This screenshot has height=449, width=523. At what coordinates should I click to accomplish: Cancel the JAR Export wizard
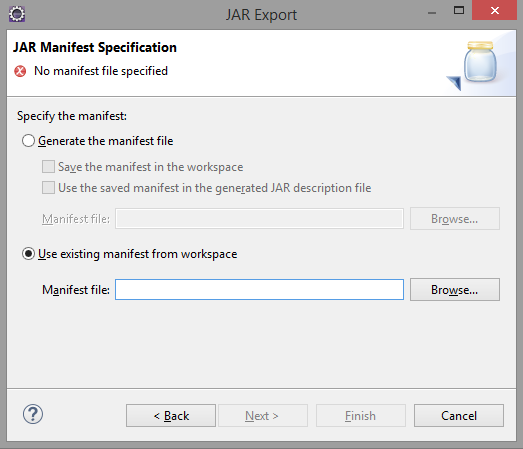tap(459, 416)
